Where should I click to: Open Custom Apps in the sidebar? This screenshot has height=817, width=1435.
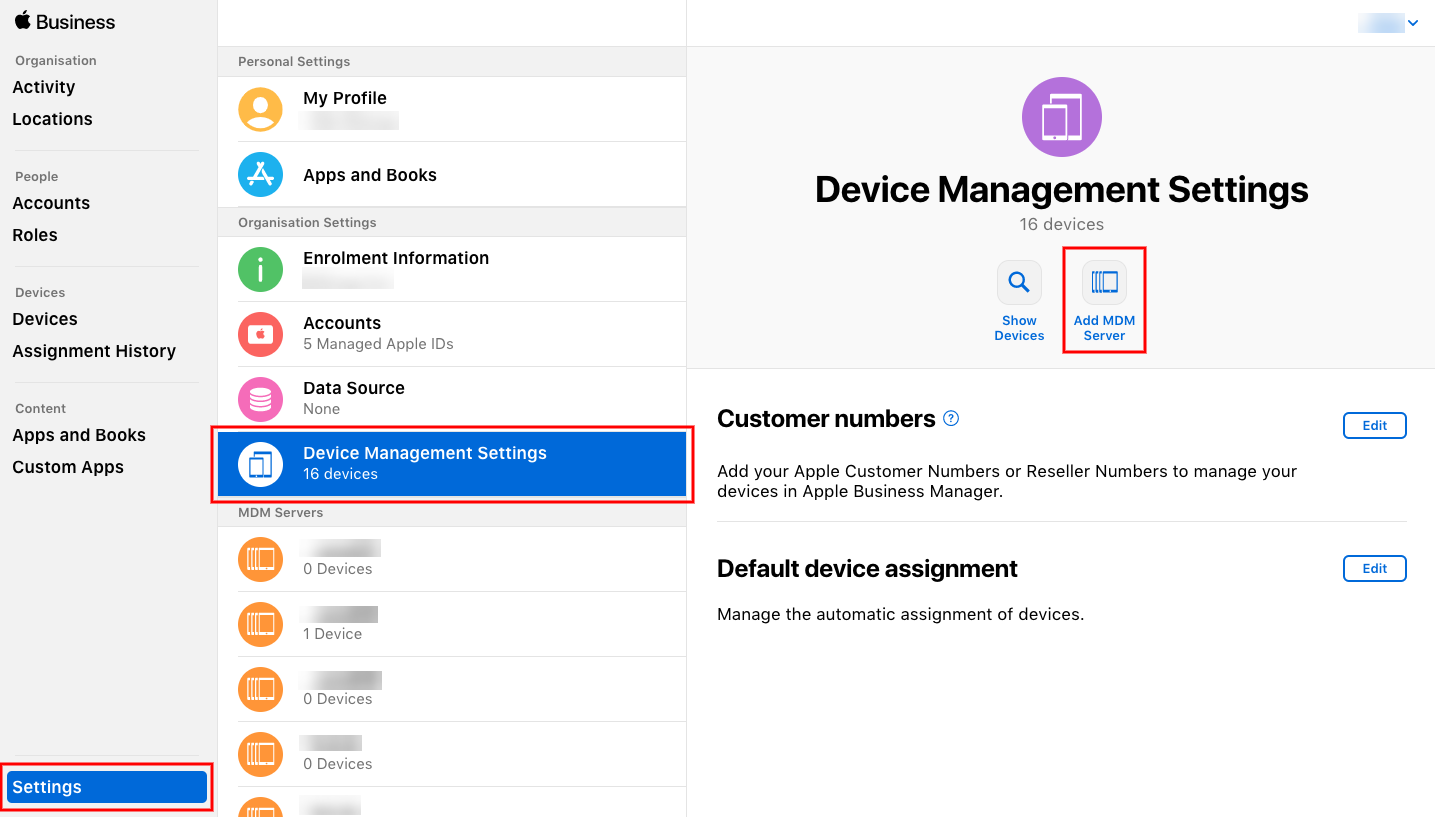tap(68, 467)
